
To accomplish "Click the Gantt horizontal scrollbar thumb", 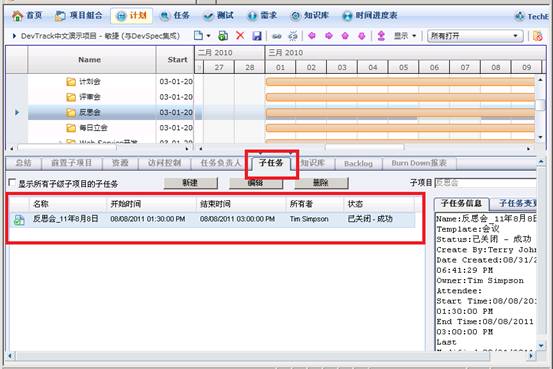I will [364, 147].
